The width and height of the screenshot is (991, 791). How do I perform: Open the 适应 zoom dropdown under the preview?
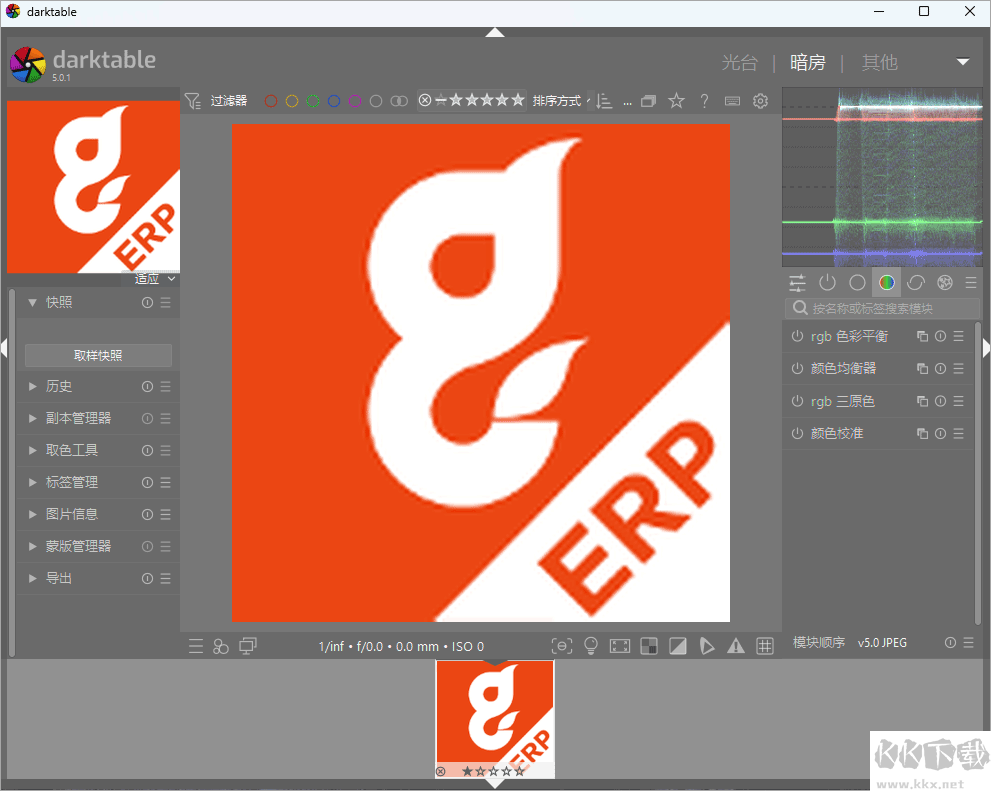pos(155,279)
